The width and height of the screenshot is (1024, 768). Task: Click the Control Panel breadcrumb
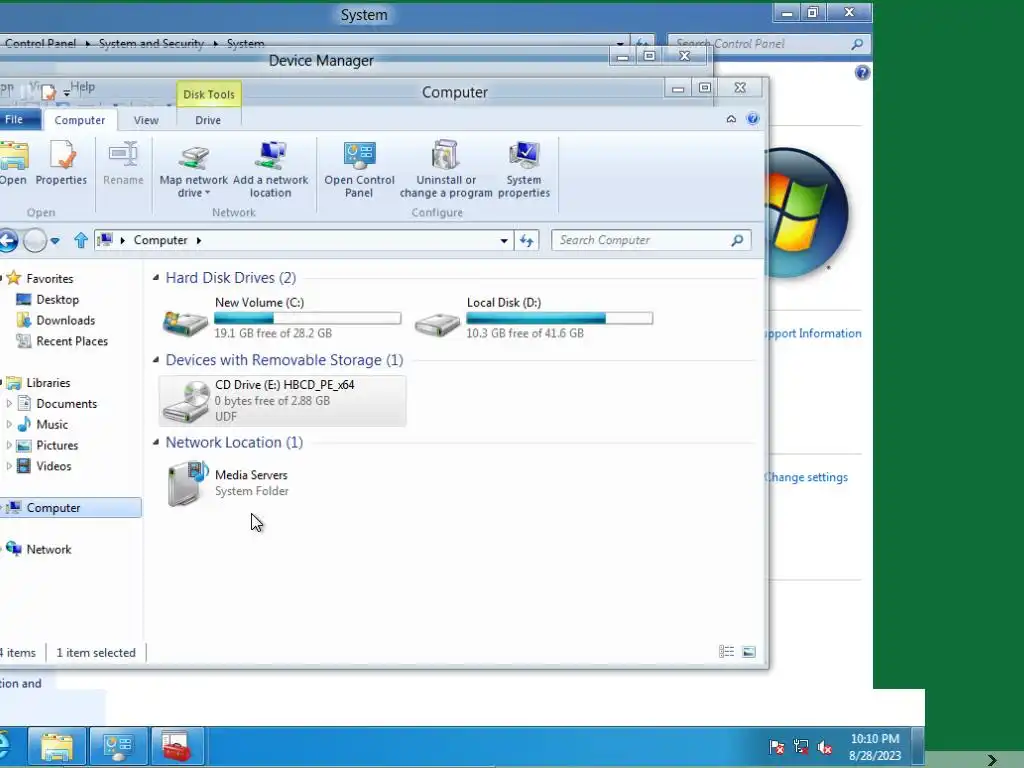click(x=40, y=44)
